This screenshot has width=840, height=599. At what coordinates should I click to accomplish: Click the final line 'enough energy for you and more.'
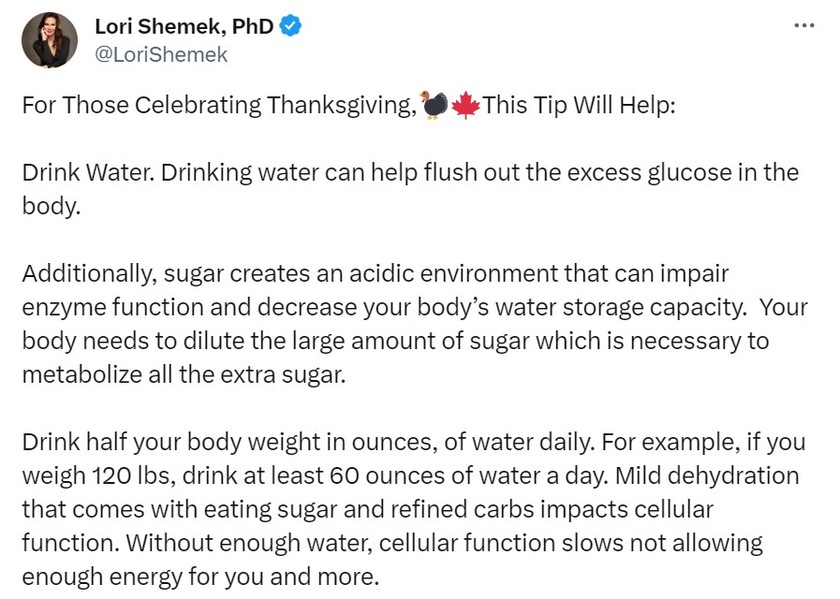(x=201, y=577)
